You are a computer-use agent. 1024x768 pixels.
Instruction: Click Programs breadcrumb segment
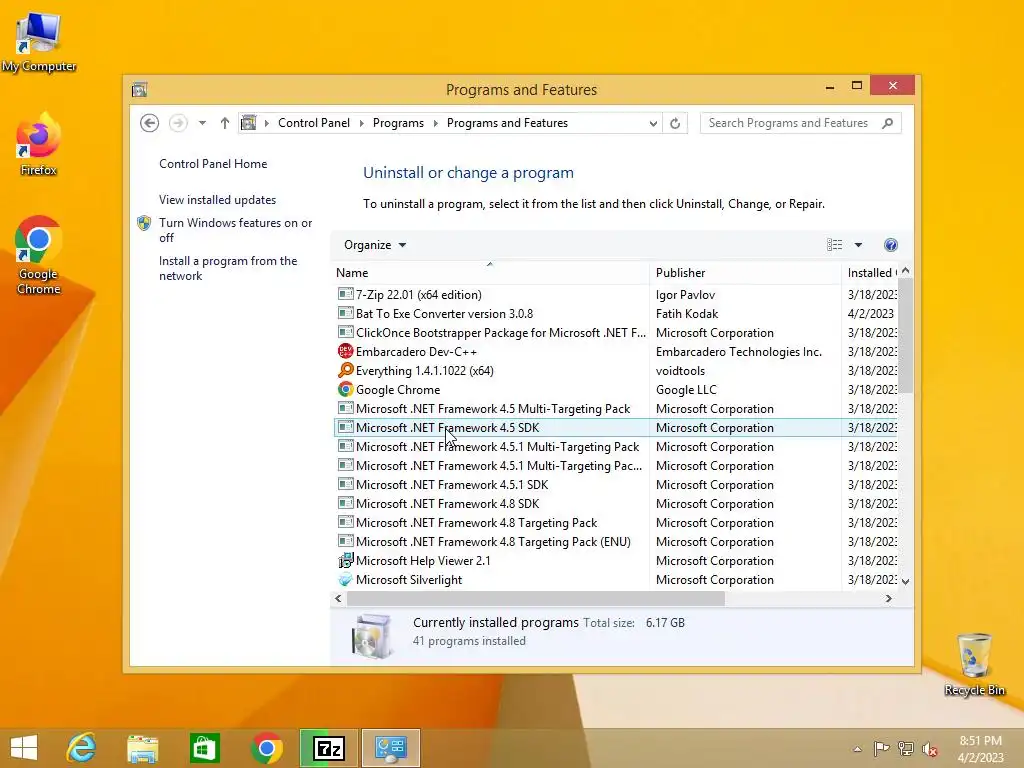(398, 123)
